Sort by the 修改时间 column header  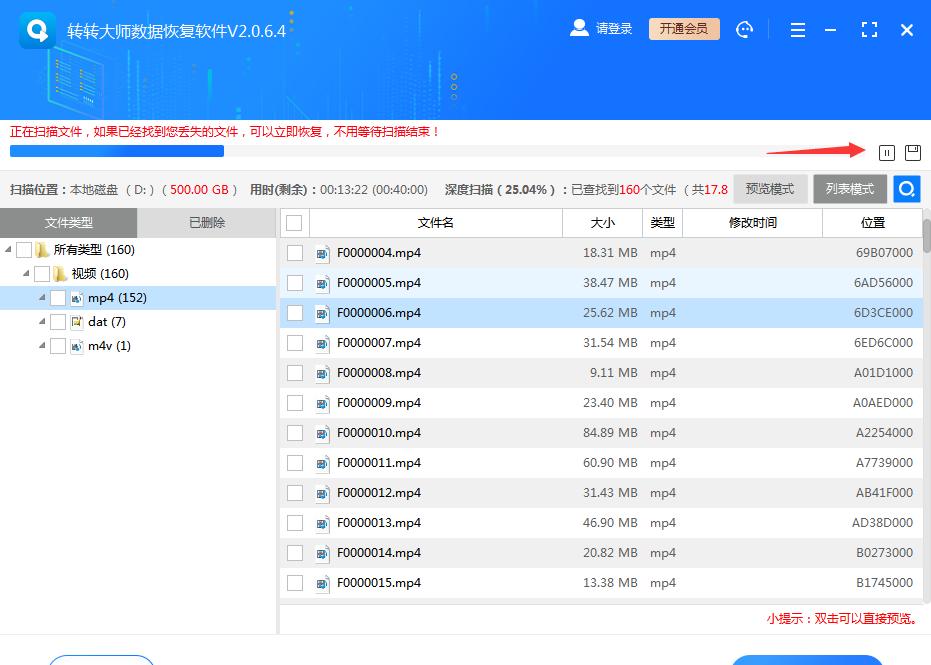(x=753, y=223)
